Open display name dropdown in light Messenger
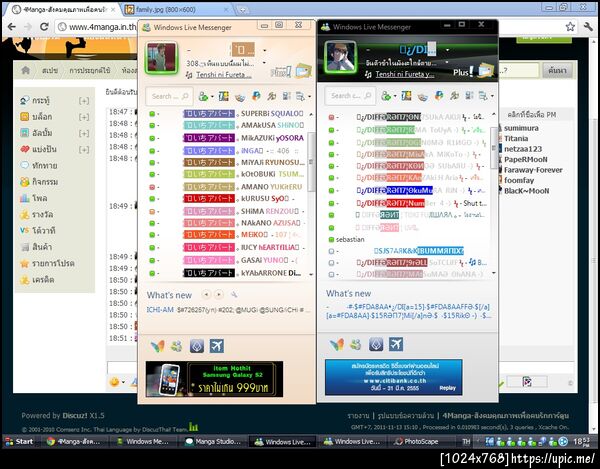 264,50
